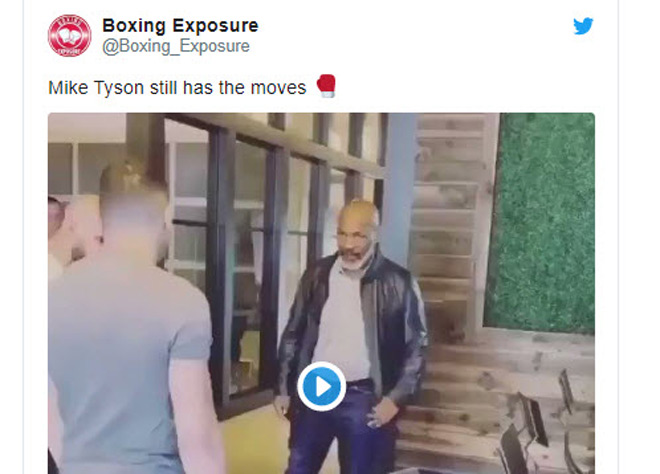Click the blue jeans of jacketed man
The width and height of the screenshot is (660, 474).
(x=343, y=427)
